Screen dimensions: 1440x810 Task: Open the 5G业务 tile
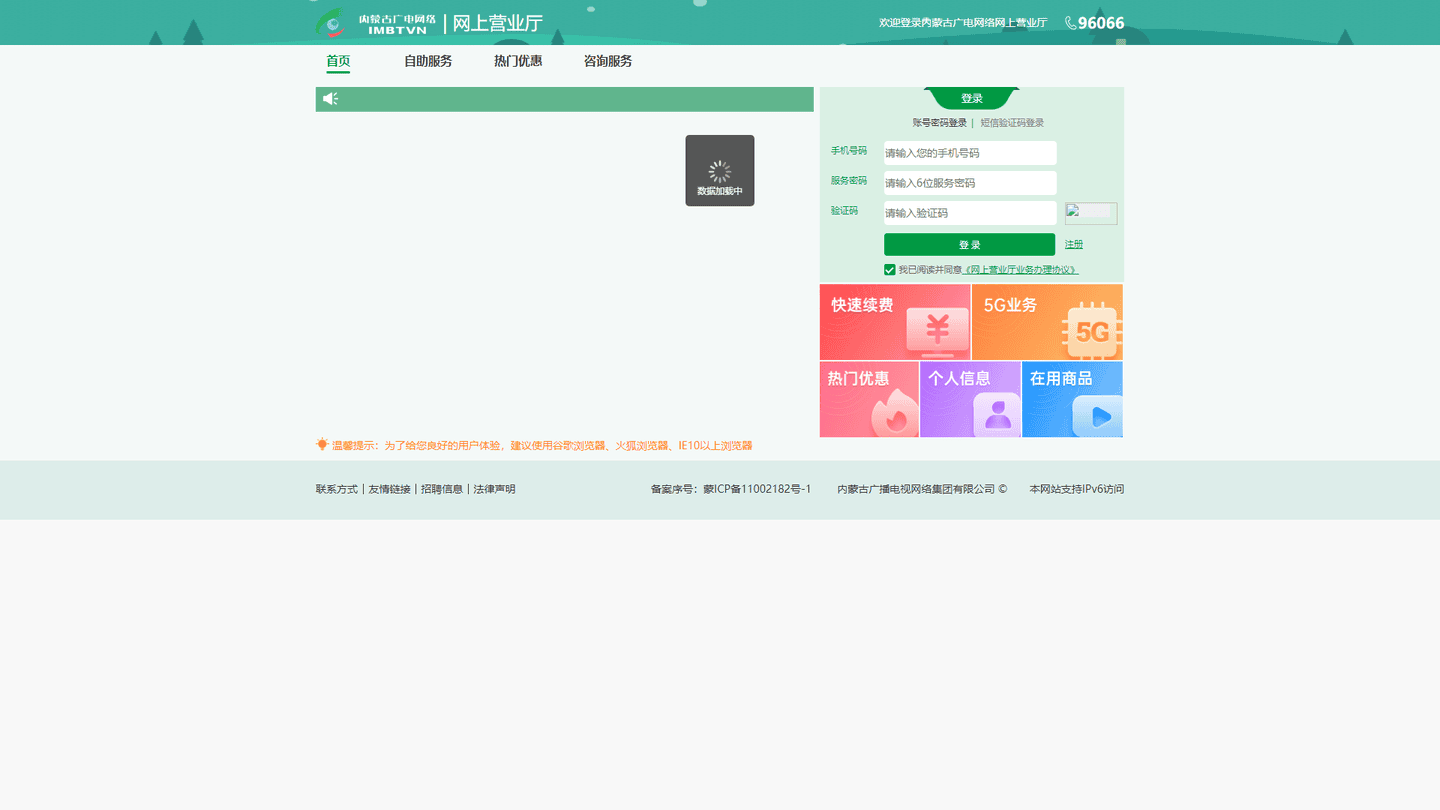[1047, 322]
